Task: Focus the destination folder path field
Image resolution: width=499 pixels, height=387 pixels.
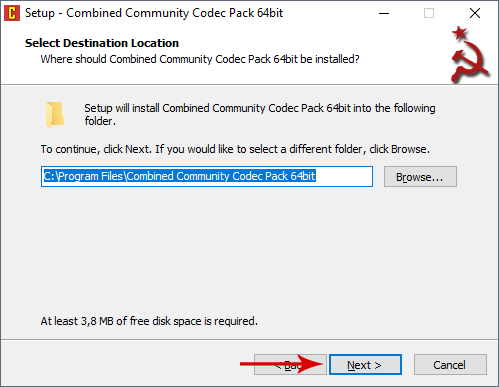Action: tap(207, 176)
